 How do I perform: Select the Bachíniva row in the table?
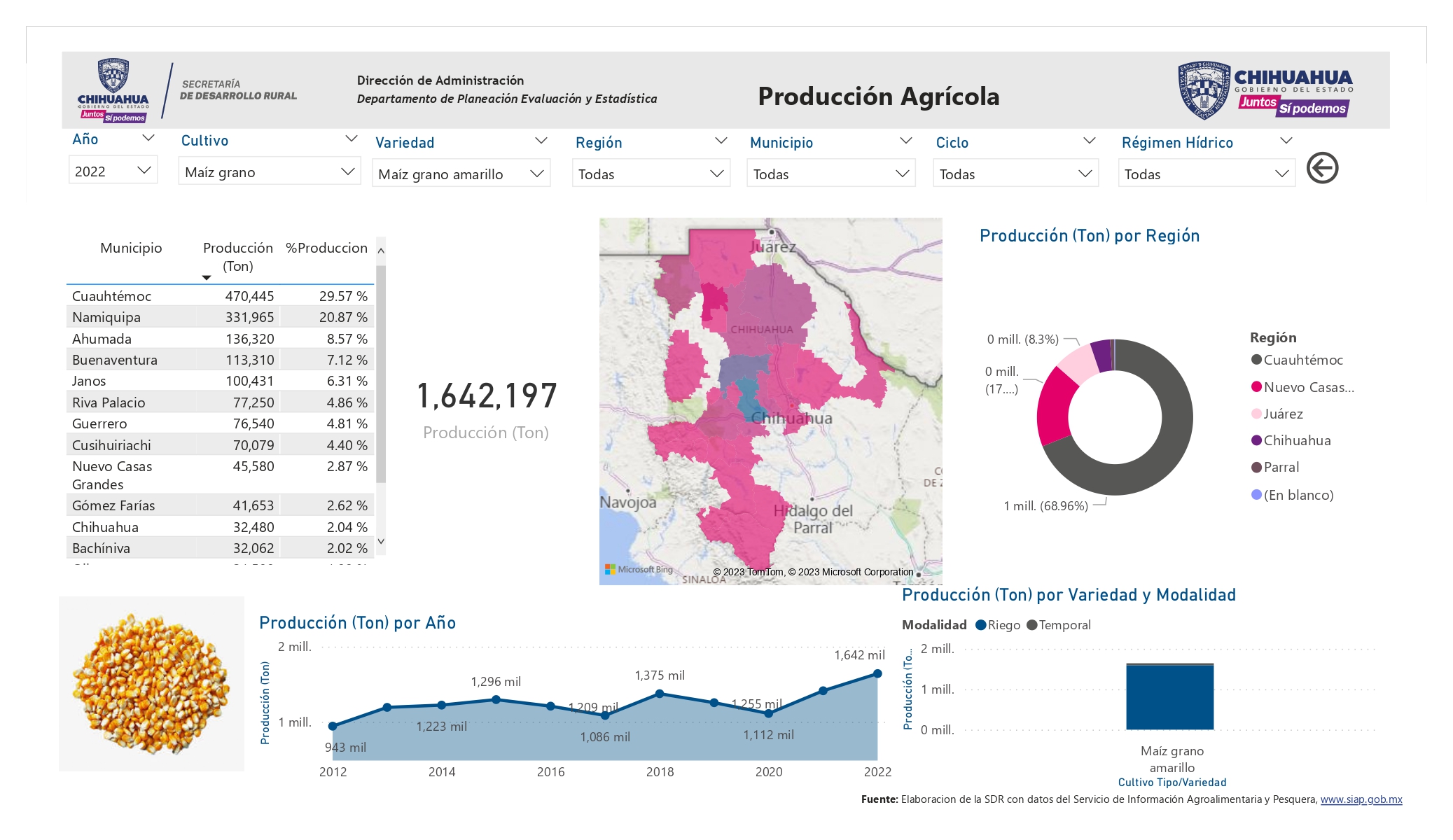[221, 548]
